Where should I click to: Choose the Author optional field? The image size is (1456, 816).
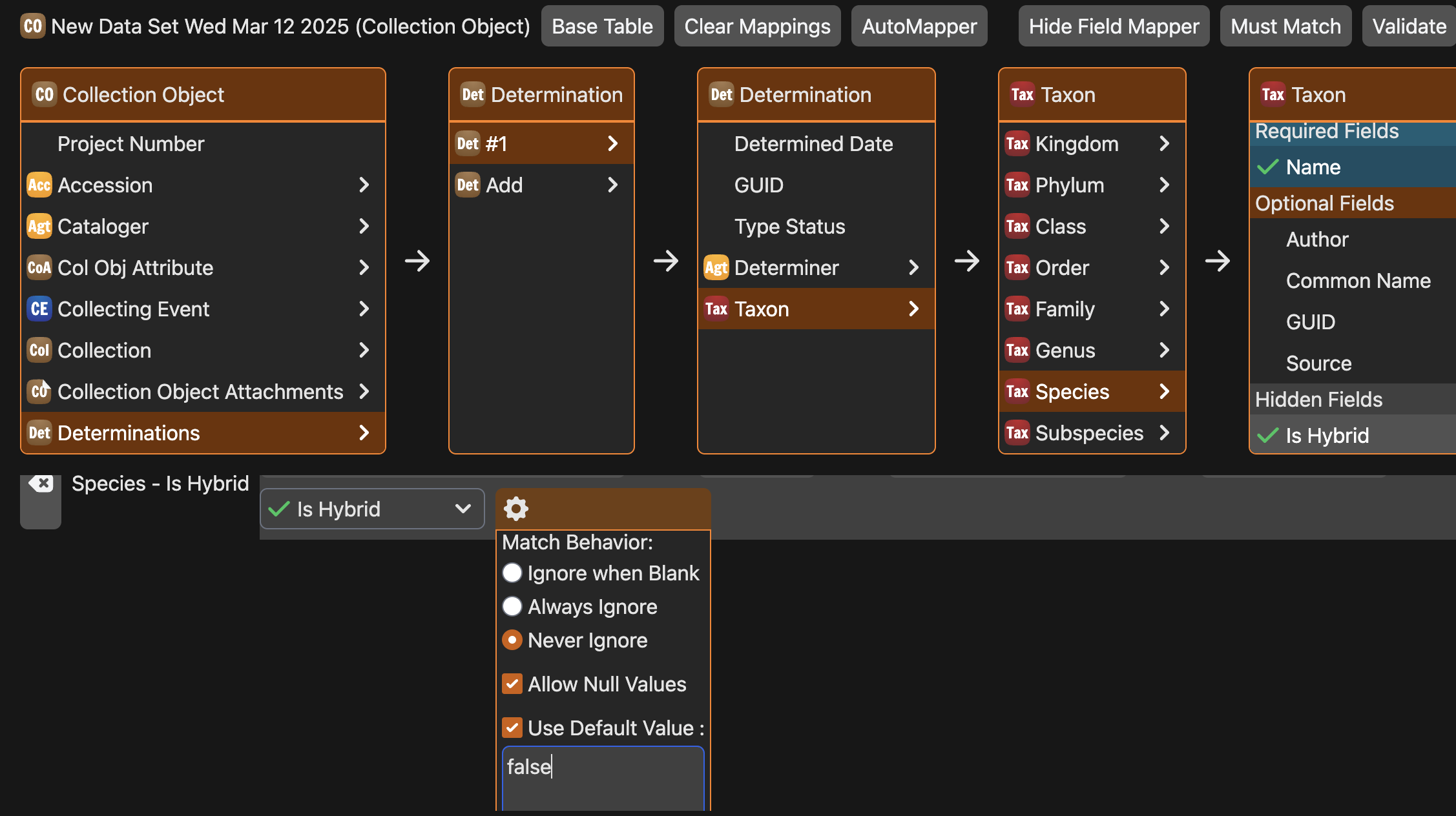[1353, 239]
